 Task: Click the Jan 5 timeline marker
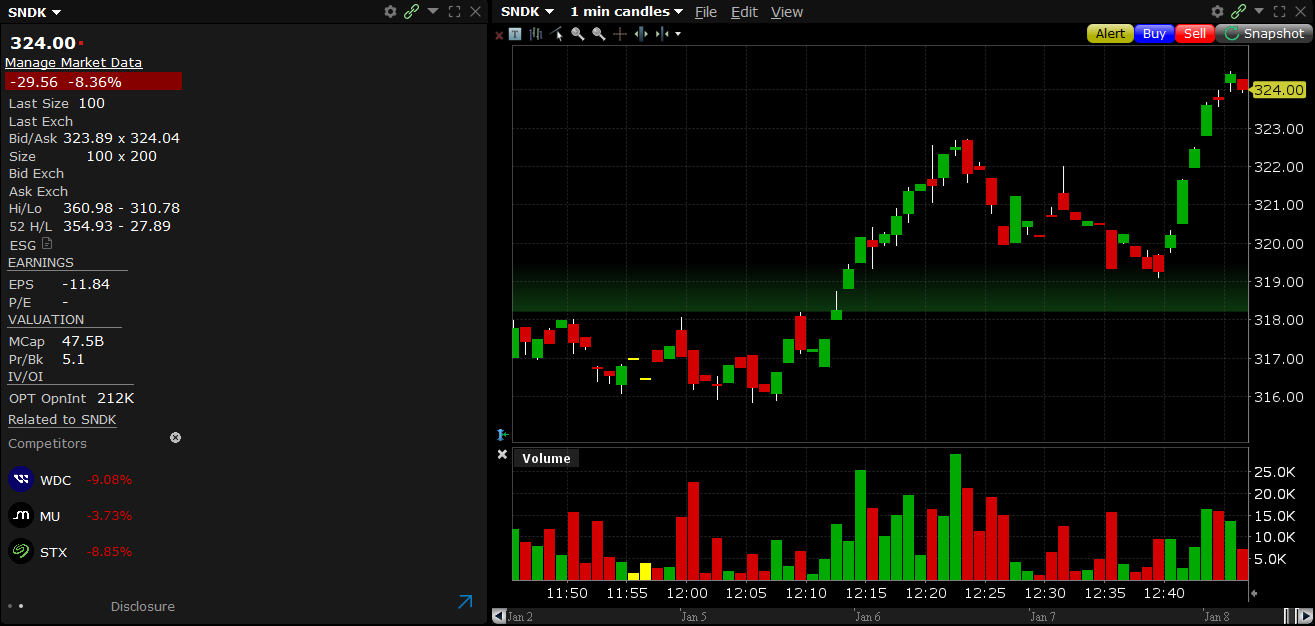pyautogui.click(x=692, y=616)
